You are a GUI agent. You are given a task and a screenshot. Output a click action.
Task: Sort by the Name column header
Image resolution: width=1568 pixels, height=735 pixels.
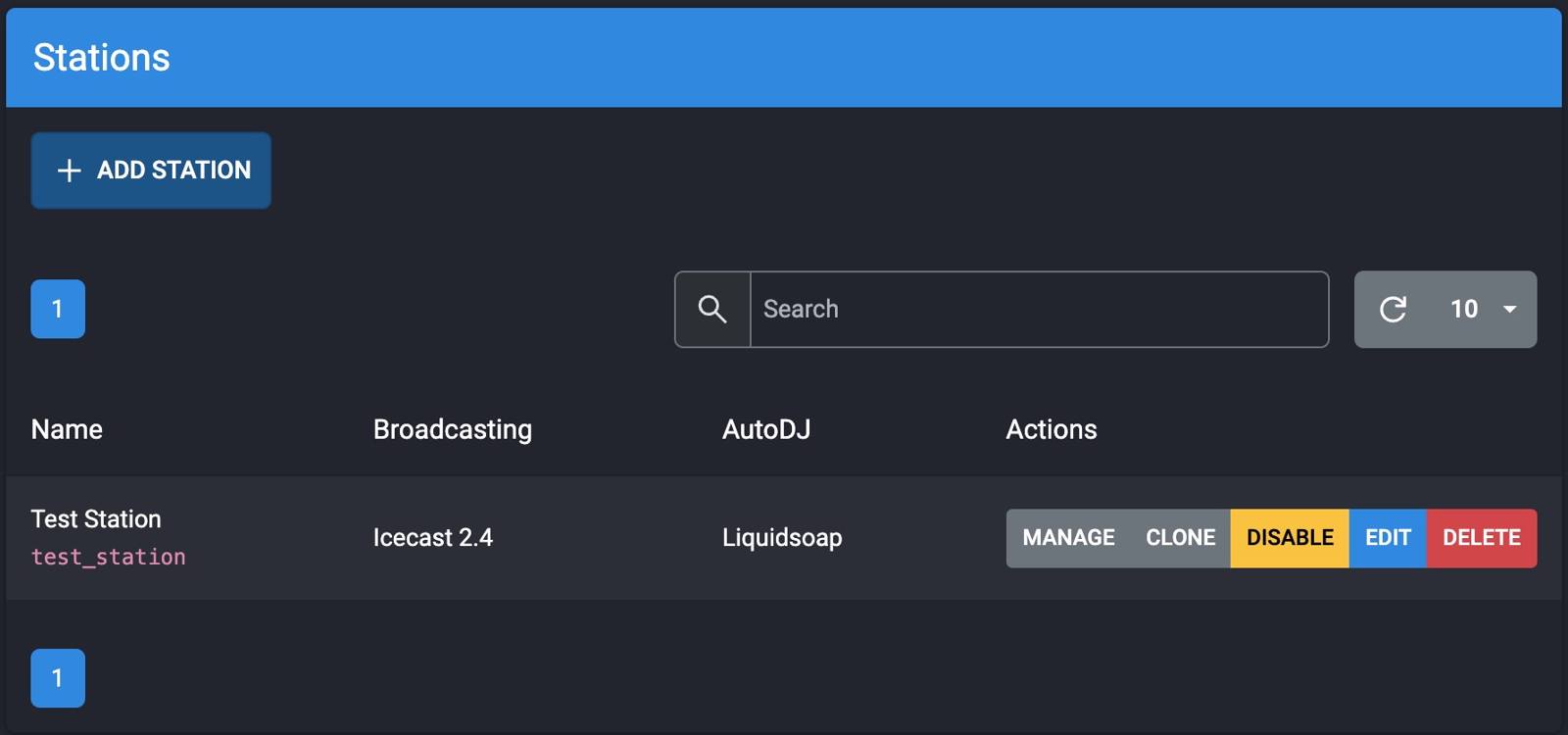coord(67,429)
